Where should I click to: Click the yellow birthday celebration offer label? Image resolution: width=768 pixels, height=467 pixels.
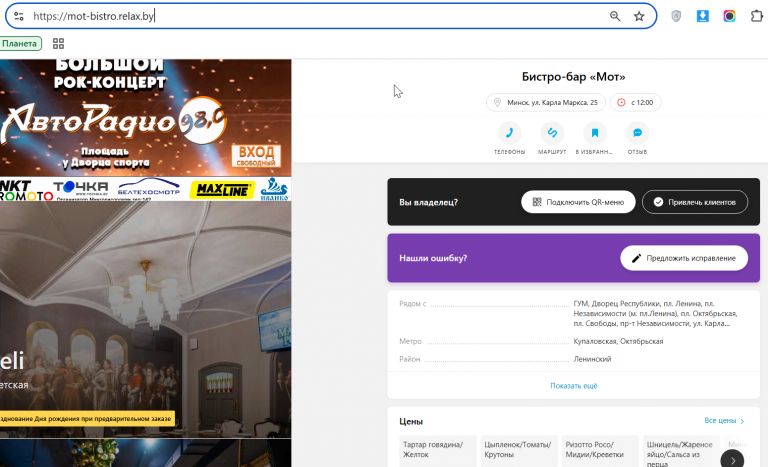tap(87, 418)
